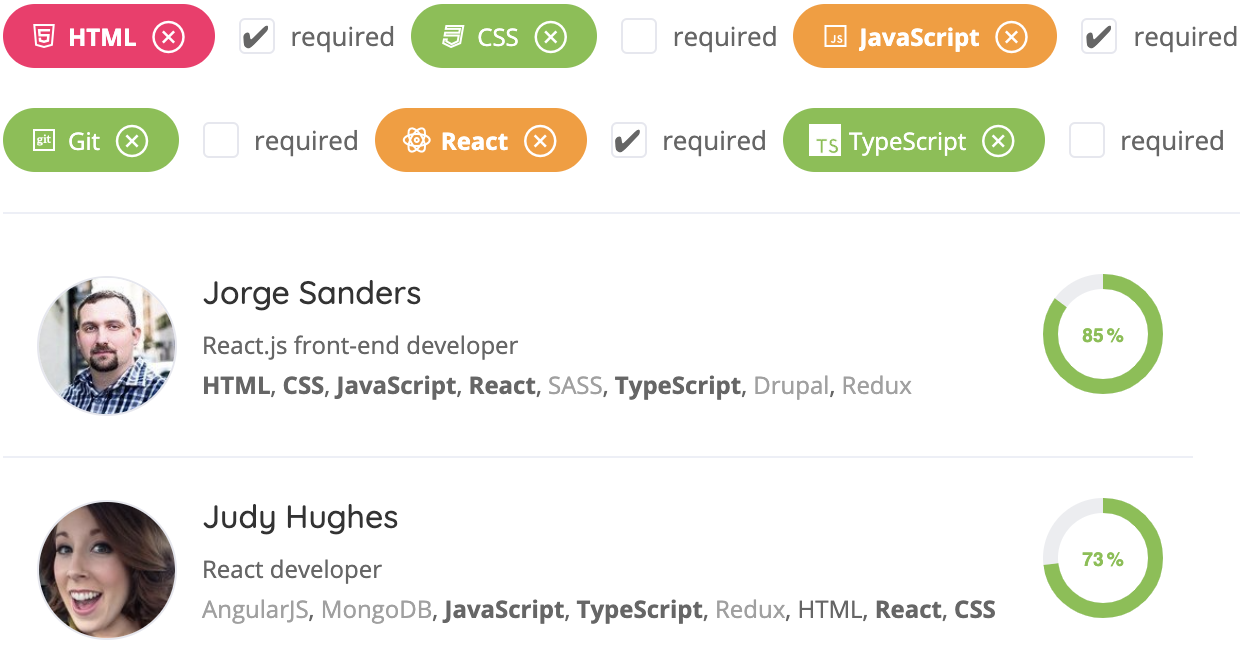Remove the TypeScript skill tag

(x=997, y=141)
